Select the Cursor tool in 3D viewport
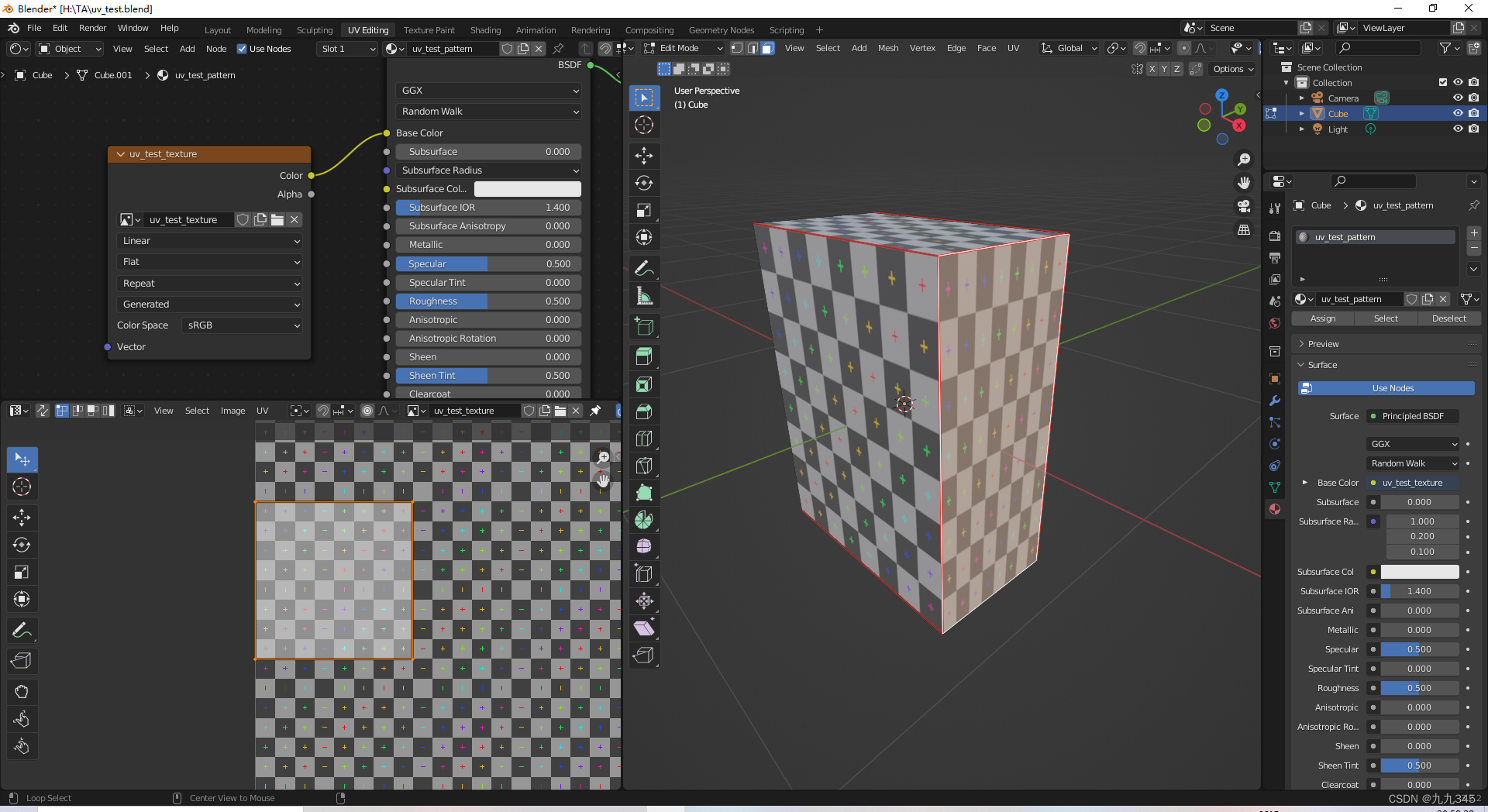1488x812 pixels. 644,125
